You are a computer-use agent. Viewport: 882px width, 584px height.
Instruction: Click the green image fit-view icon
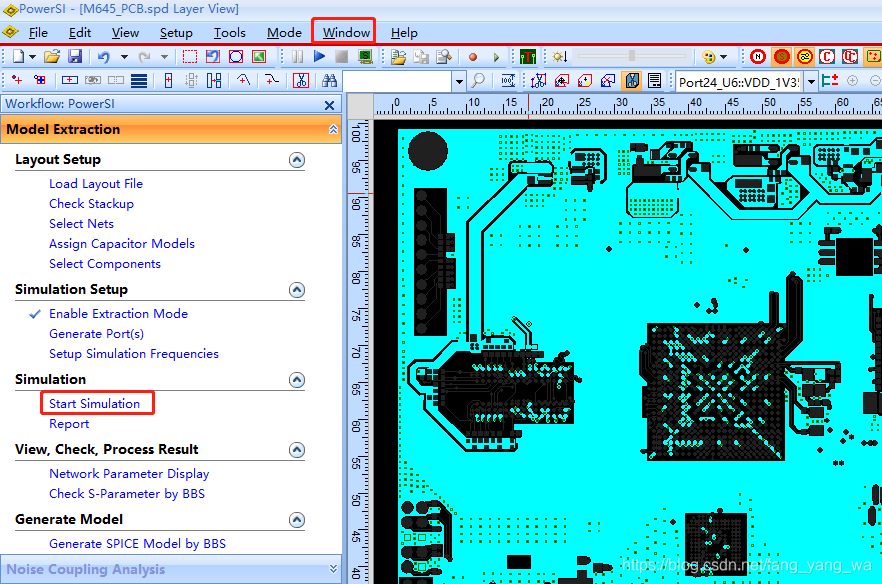[x=259, y=56]
